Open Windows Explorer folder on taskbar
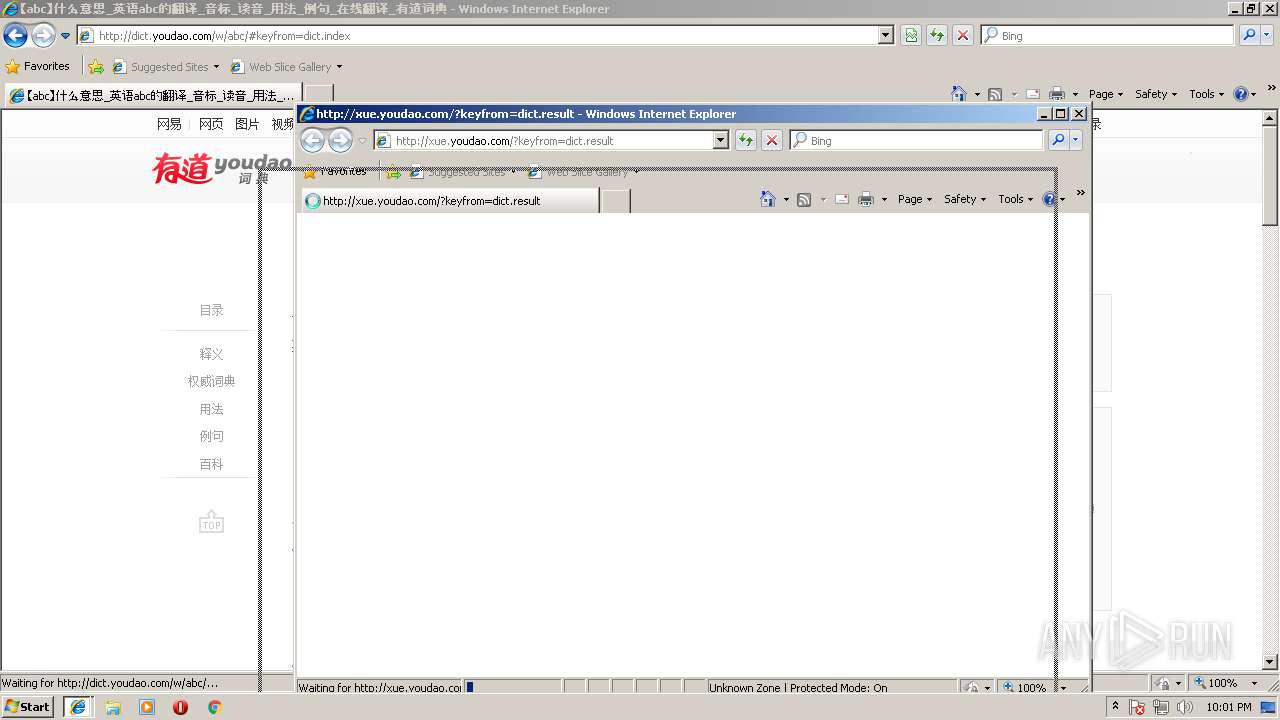The image size is (1280, 720). click(113, 707)
